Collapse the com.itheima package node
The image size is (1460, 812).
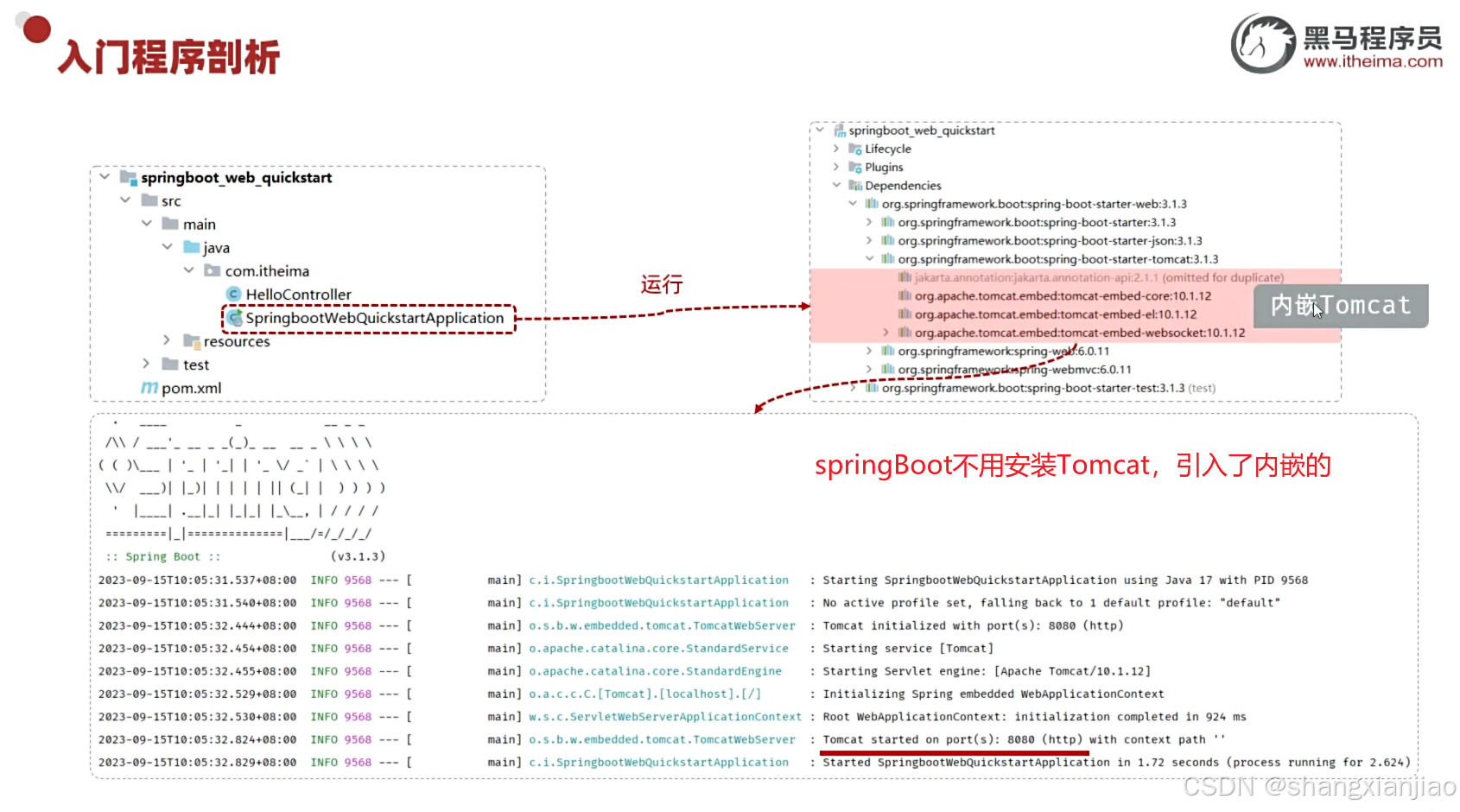[189, 270]
